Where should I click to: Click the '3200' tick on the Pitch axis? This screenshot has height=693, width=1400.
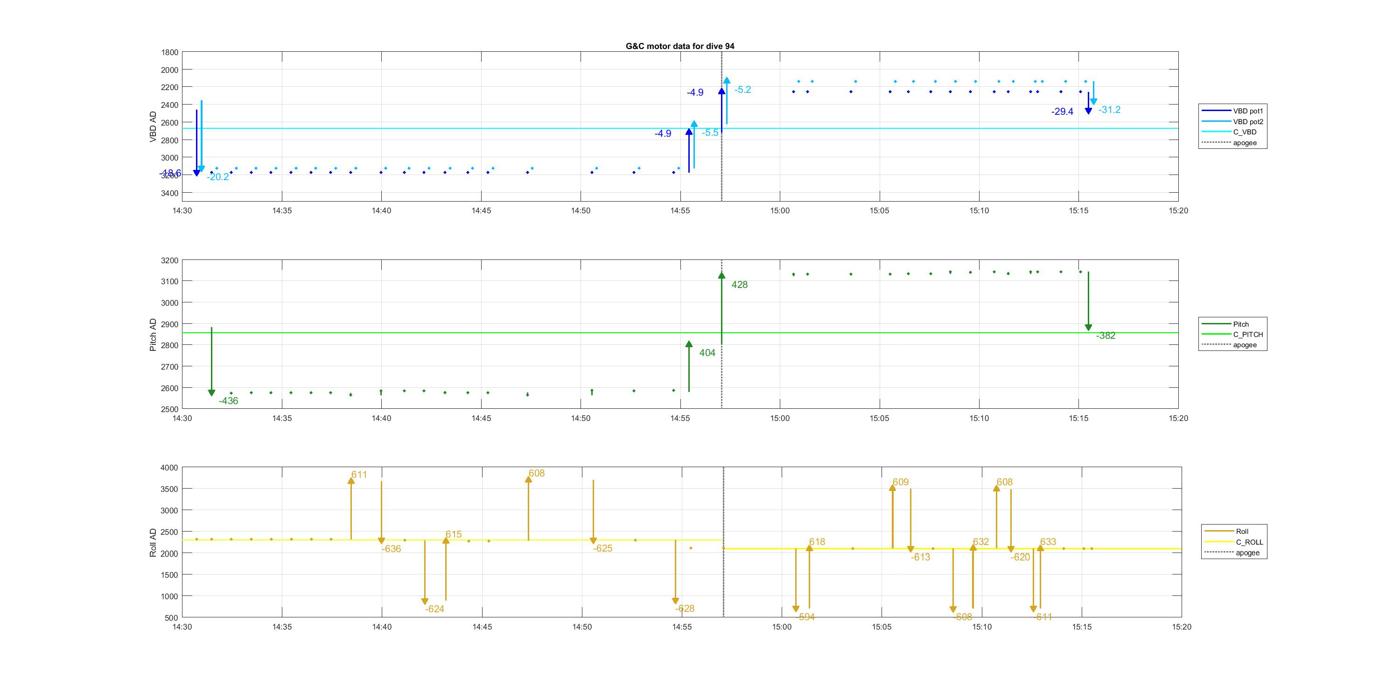170,260
